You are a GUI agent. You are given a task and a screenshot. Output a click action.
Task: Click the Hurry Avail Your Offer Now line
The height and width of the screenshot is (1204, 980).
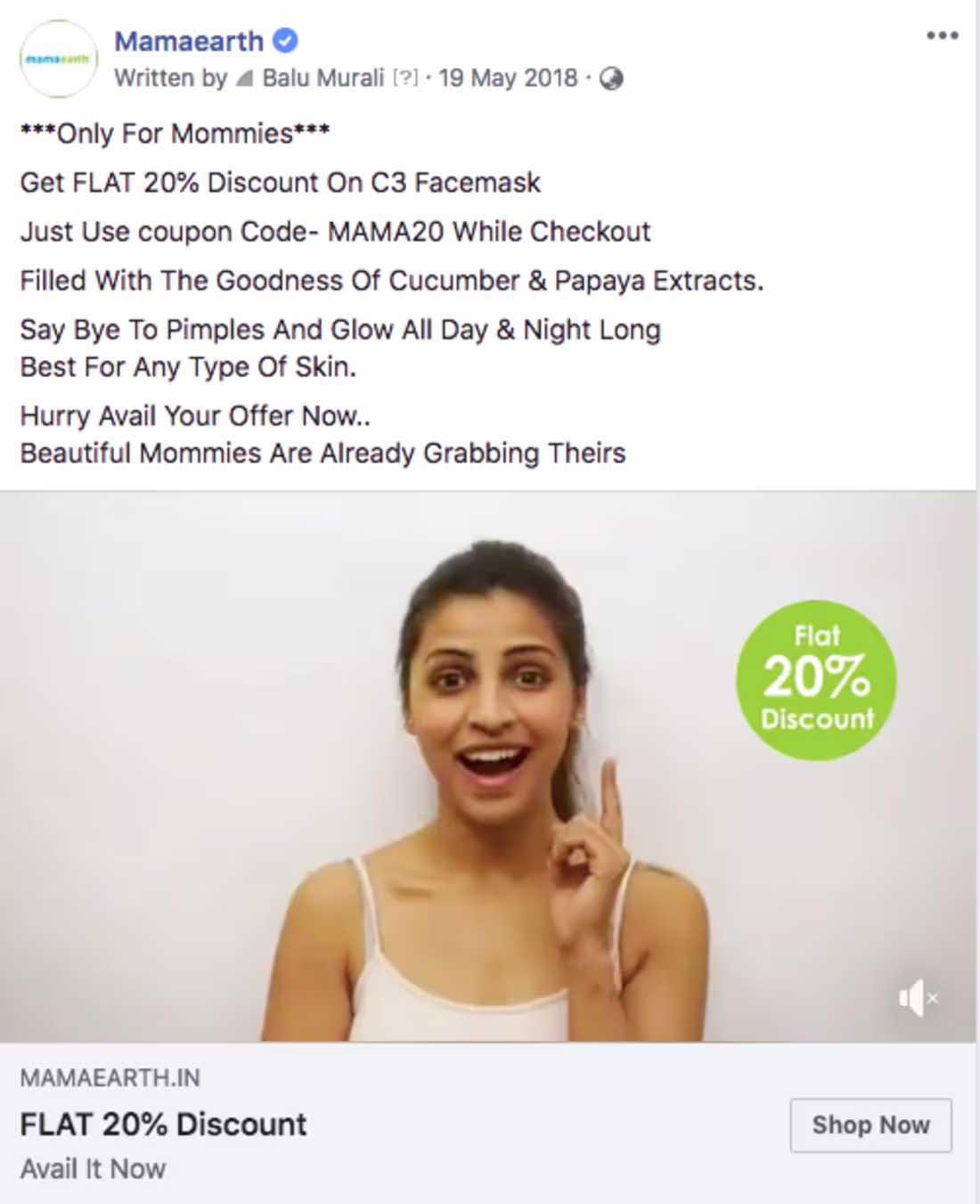(x=195, y=415)
